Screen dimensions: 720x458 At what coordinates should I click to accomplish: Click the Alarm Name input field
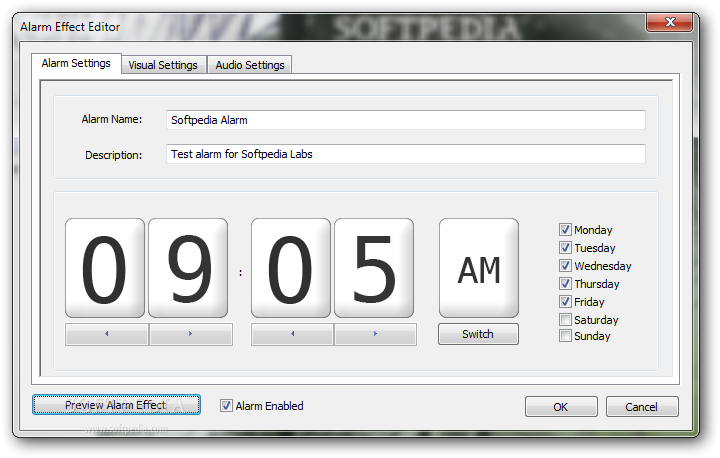[405, 120]
